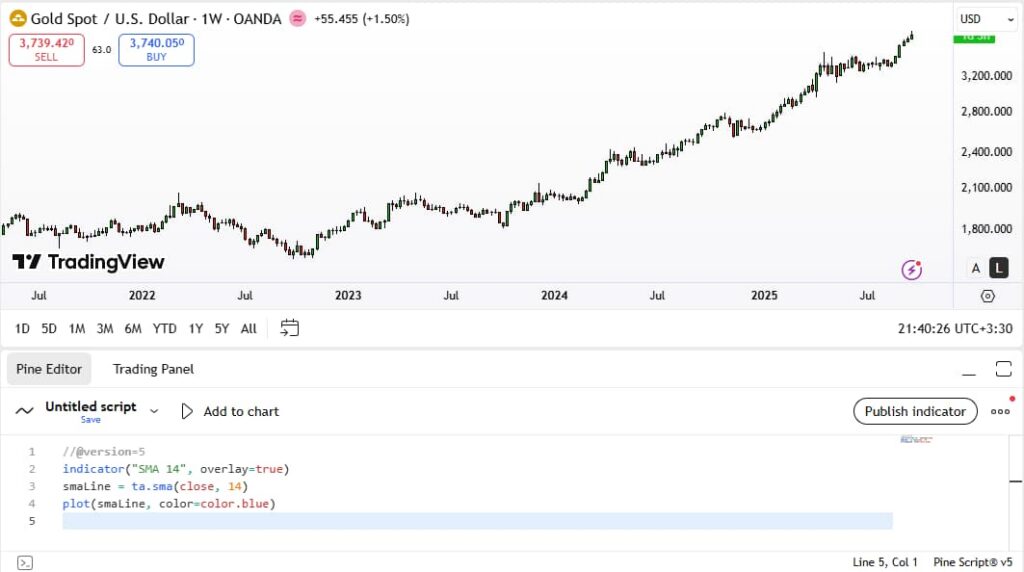This screenshot has width=1024, height=572.
Task: Expand the Untitled script dropdown arrow
Action: 154,410
